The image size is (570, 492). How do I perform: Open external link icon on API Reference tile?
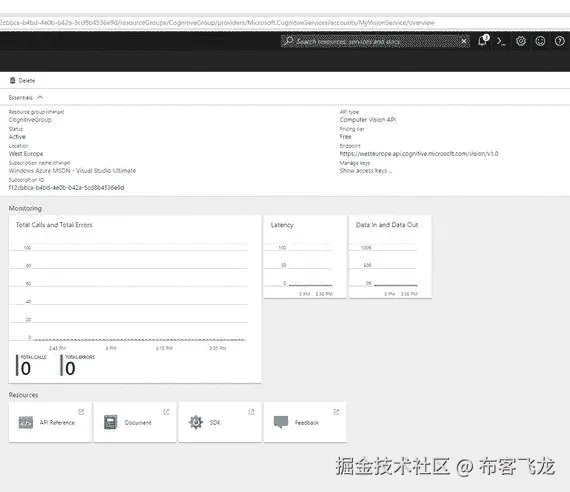coord(81,412)
